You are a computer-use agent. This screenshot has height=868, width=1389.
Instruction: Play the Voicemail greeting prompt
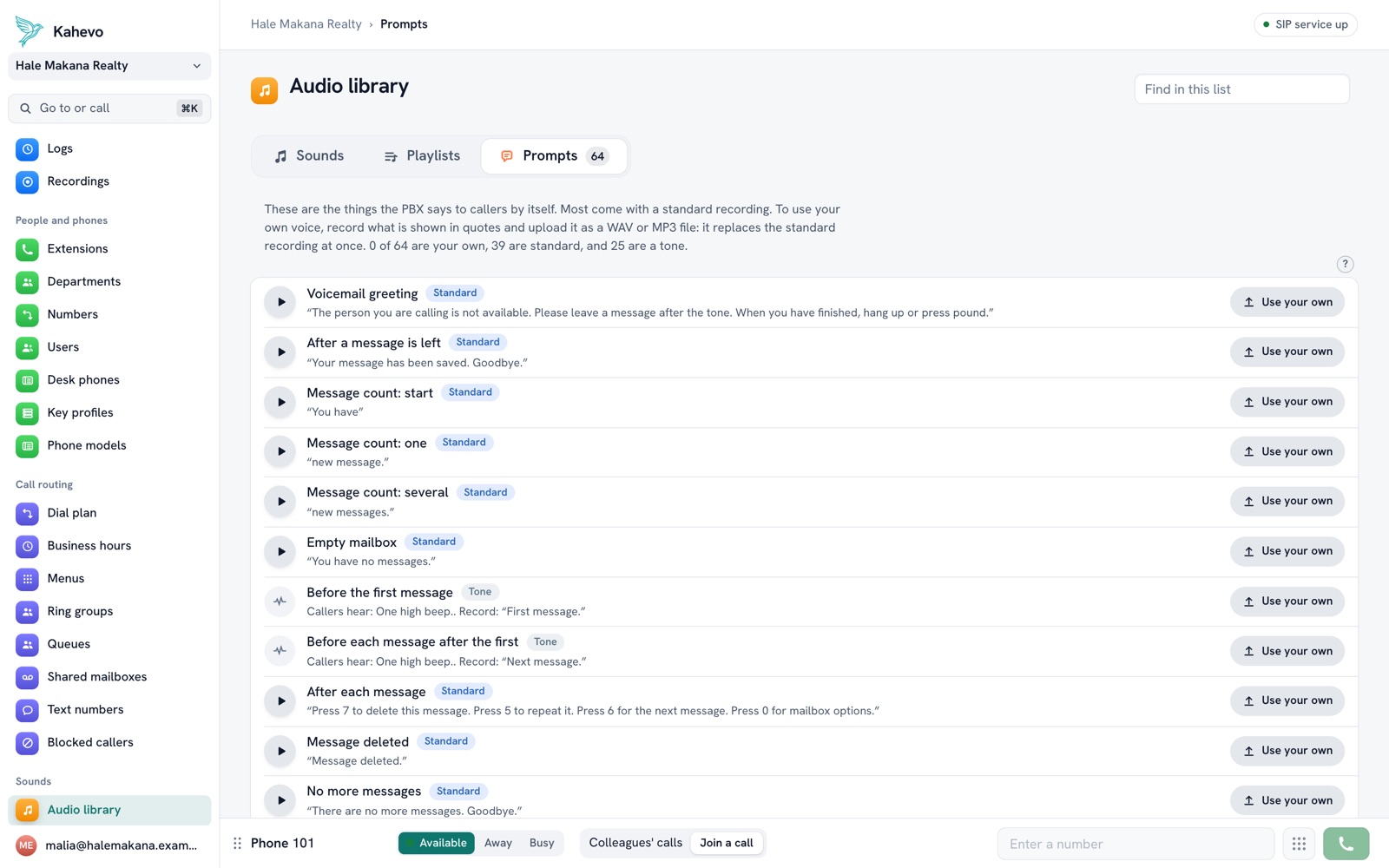tap(280, 302)
